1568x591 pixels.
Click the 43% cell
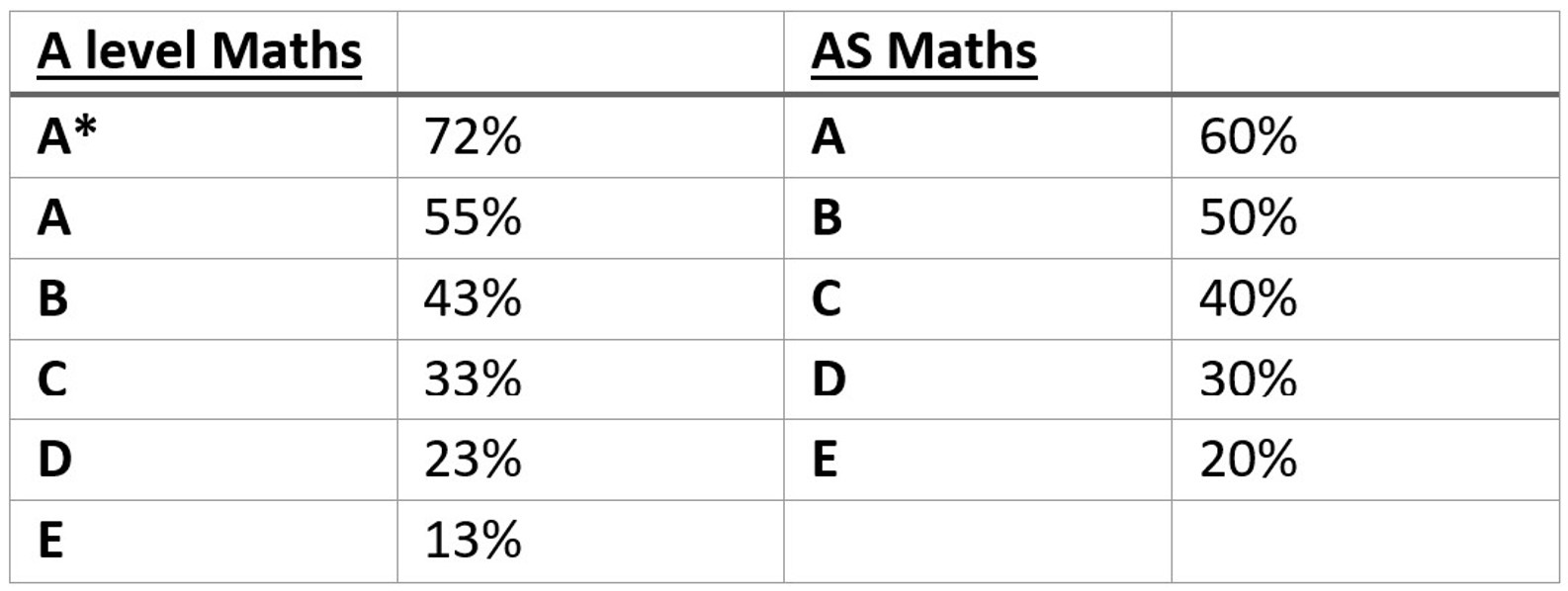(473, 298)
